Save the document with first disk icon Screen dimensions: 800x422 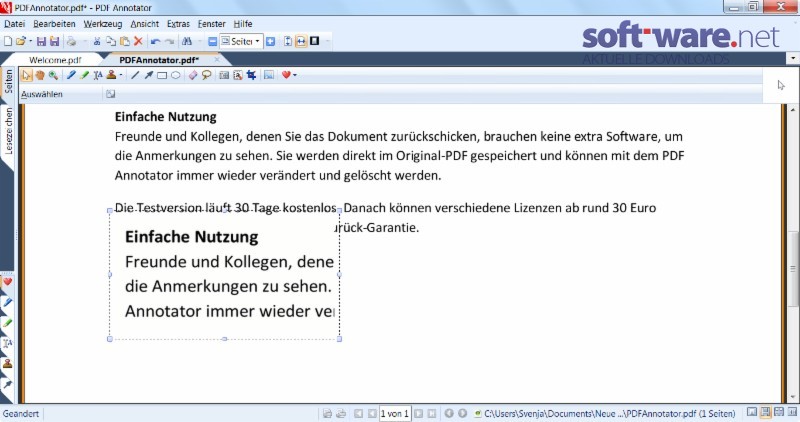[42, 41]
